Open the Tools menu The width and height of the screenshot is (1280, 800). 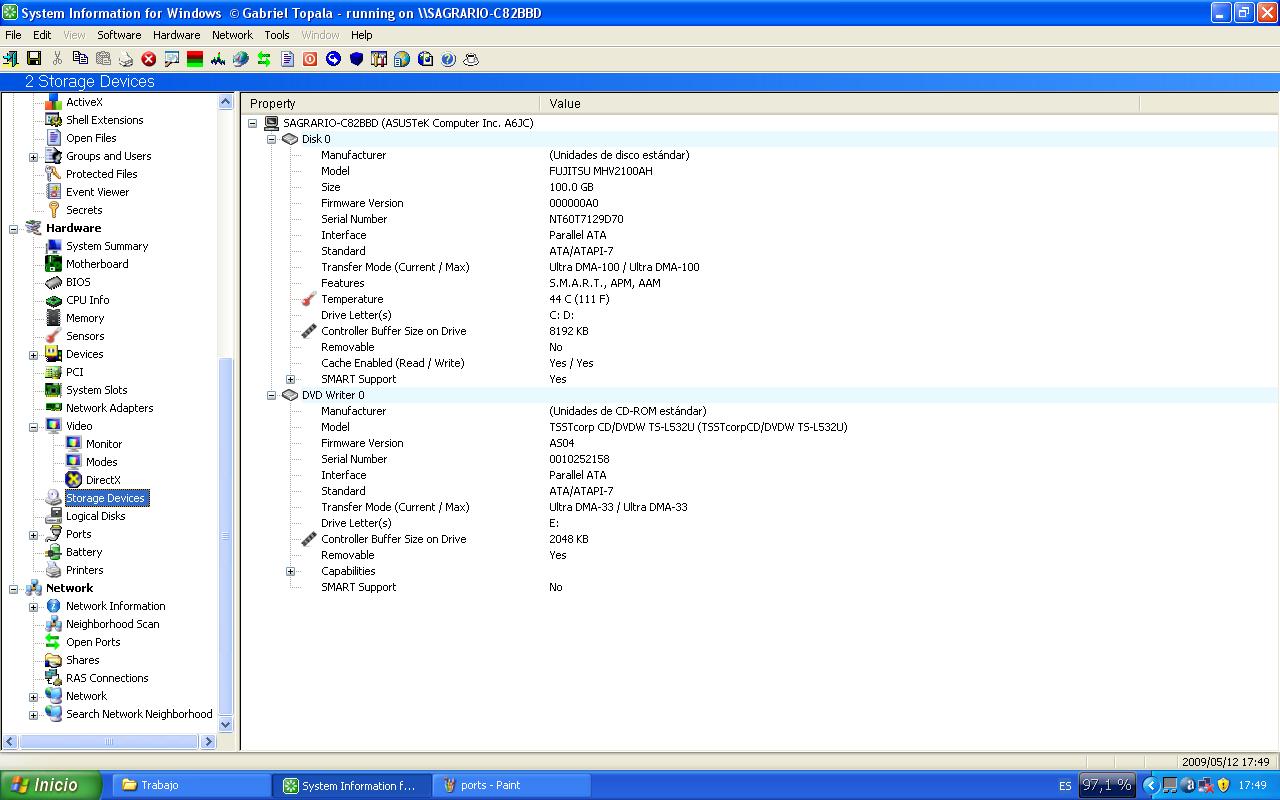(277, 35)
